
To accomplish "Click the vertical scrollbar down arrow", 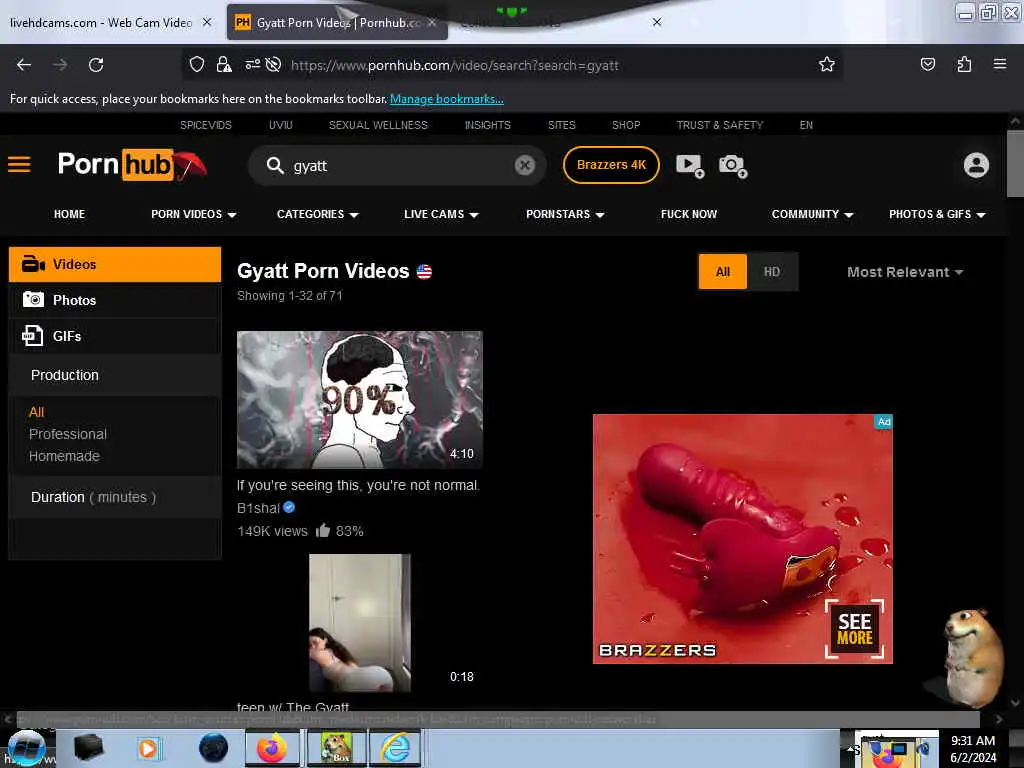I will point(1015,703).
